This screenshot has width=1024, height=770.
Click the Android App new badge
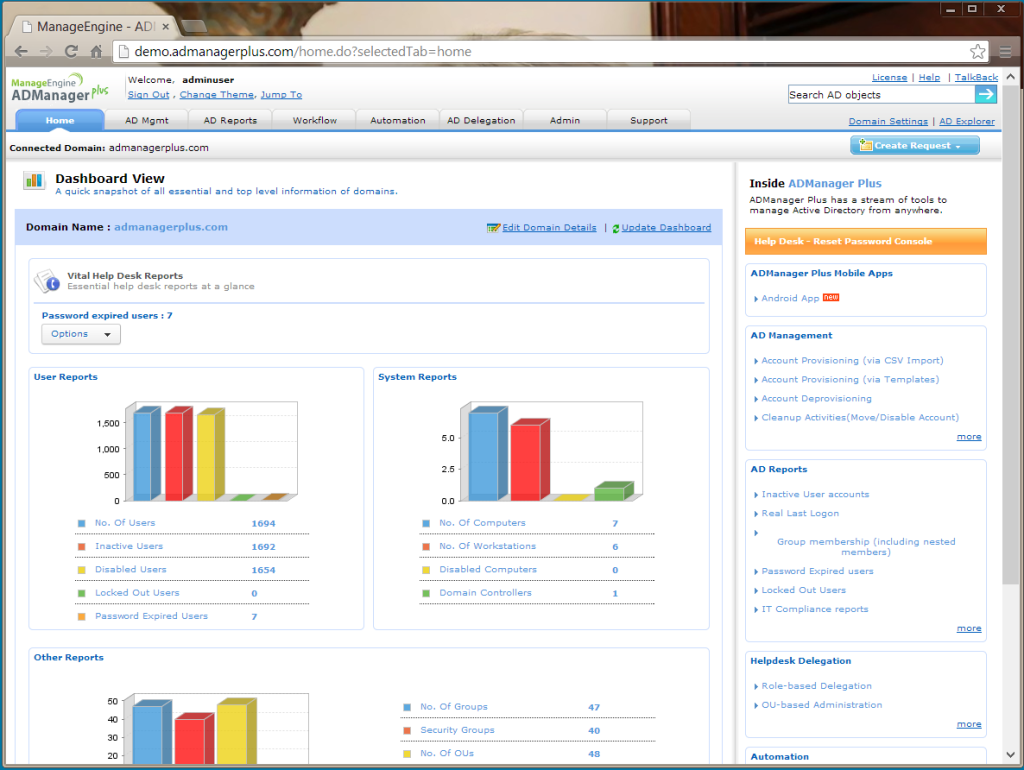click(x=831, y=297)
